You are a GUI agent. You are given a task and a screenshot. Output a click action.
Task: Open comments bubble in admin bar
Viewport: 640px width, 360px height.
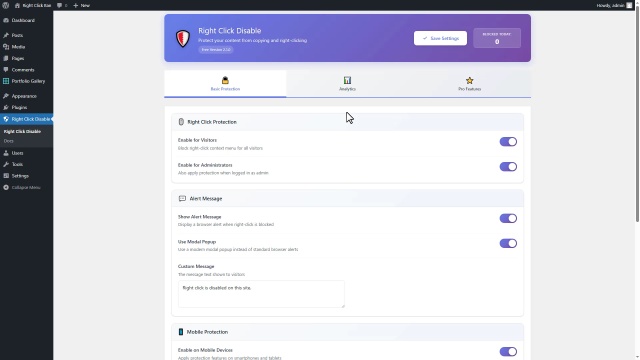60,5
